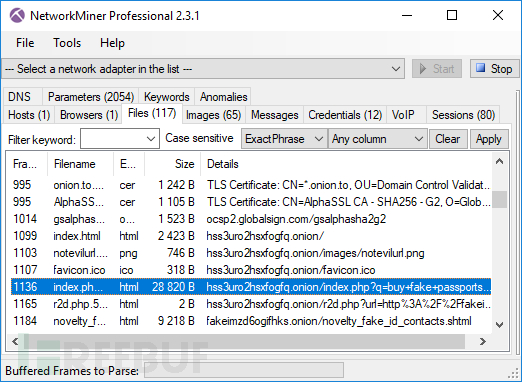Switch to the Images (65) tab
Screen dimensions: 522x382
pos(213,115)
